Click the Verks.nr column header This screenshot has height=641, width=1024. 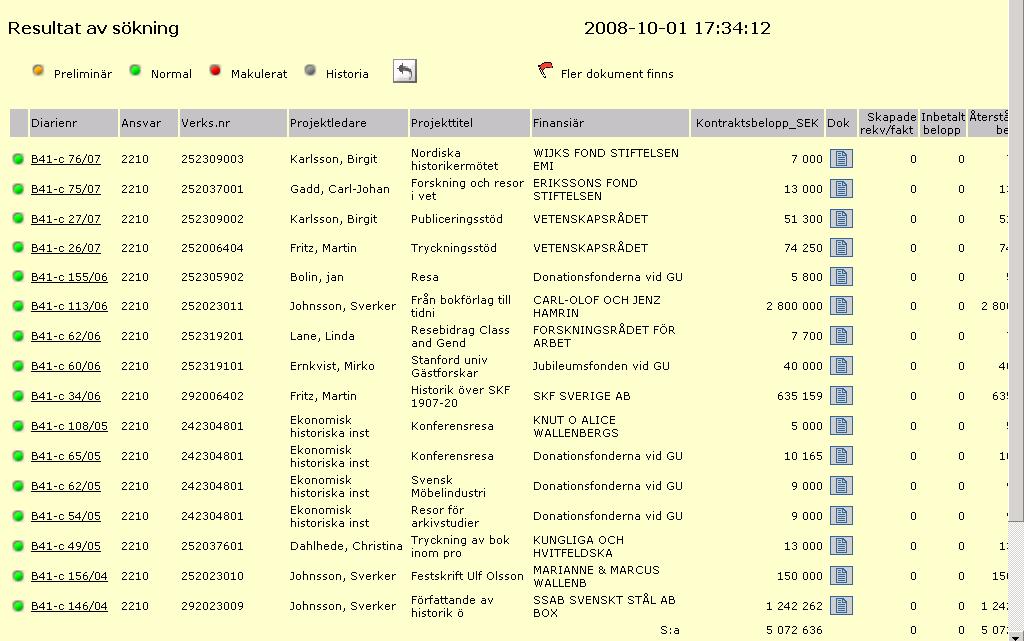coord(233,123)
